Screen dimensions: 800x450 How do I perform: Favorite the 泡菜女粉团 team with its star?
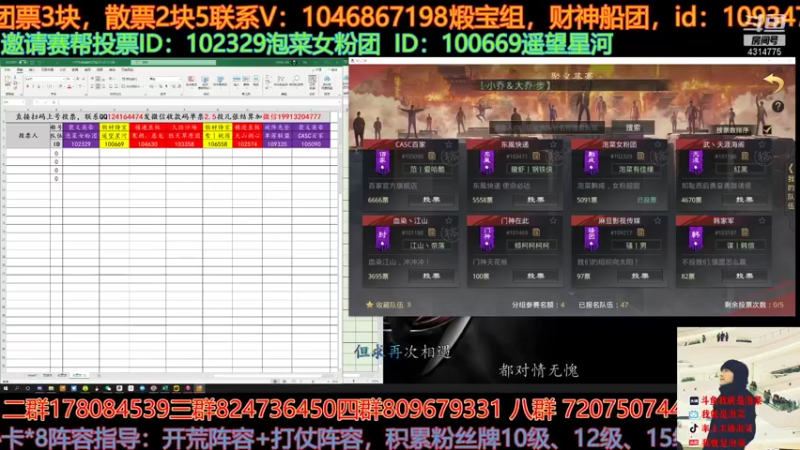point(658,145)
